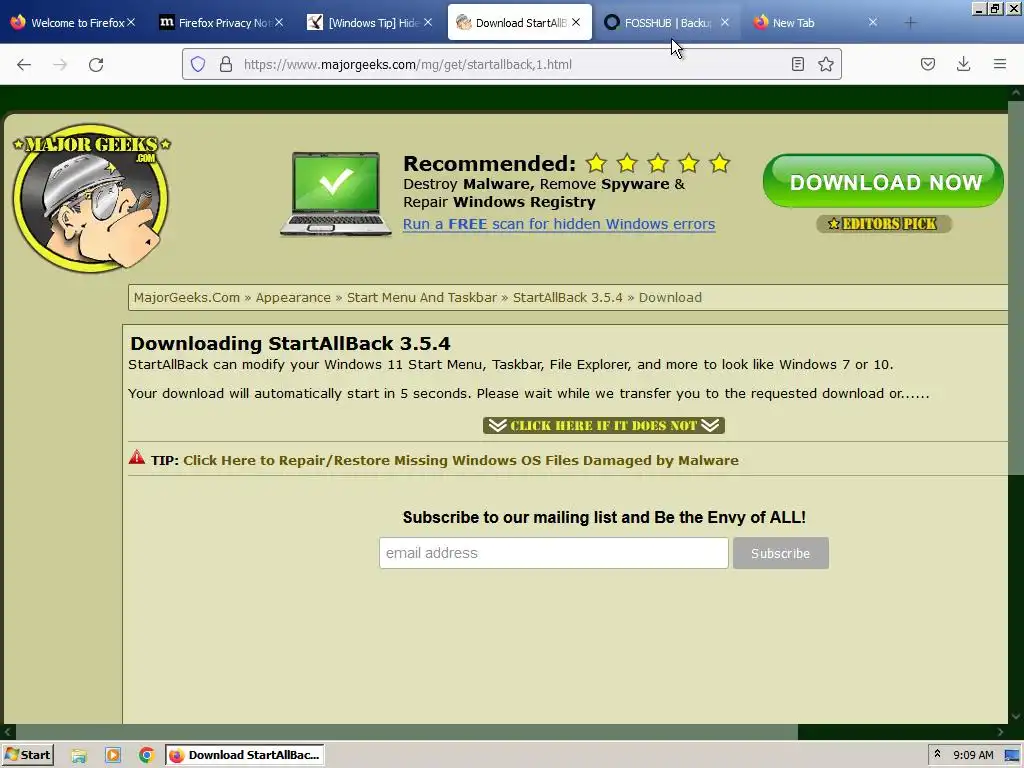The height and width of the screenshot is (768, 1024).
Task: Click the scroll down arrow on page
Action: tap(1016, 717)
